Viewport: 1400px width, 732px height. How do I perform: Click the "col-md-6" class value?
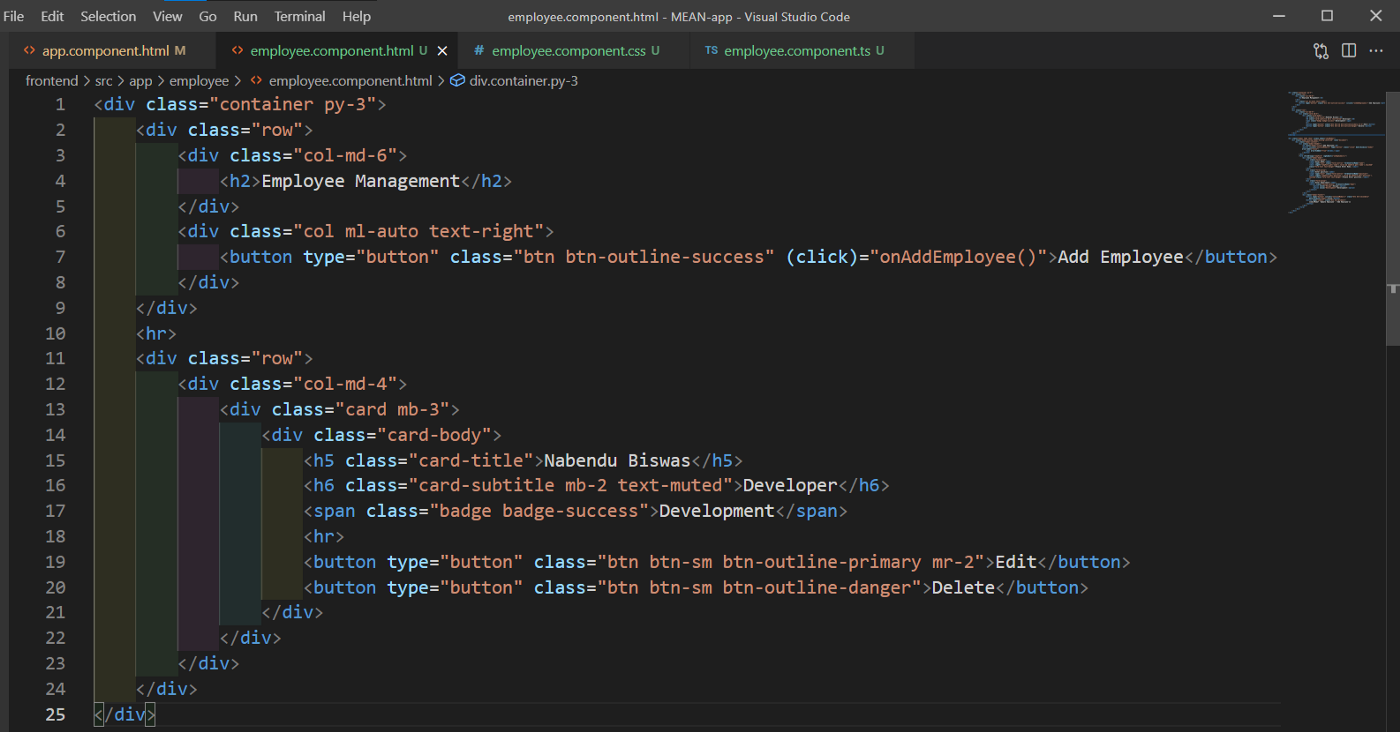tap(344, 155)
